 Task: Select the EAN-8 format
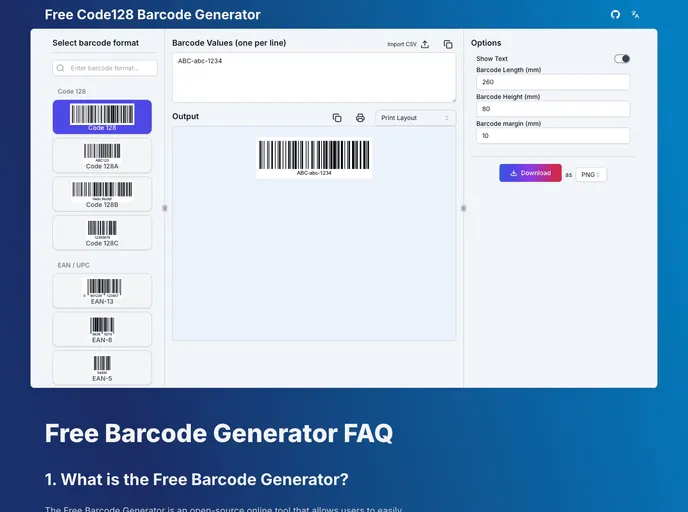click(102, 329)
